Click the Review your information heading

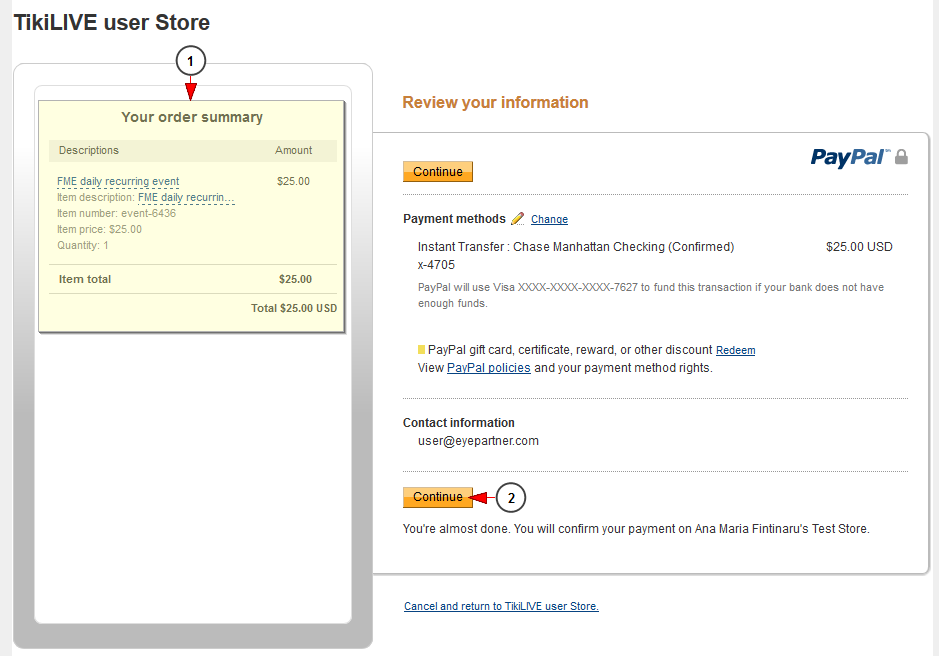tap(495, 102)
